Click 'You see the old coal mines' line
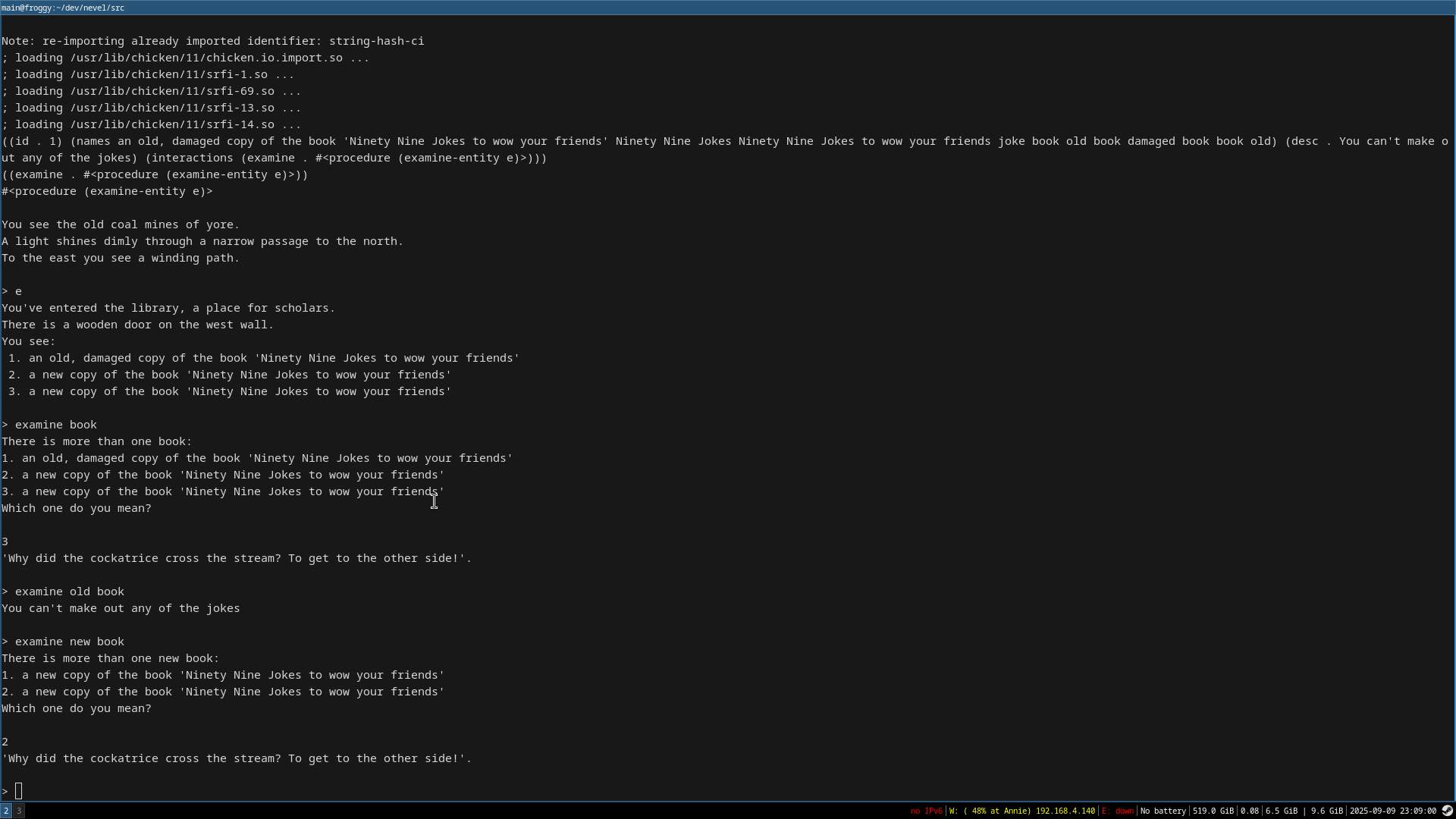Image resolution: width=1456 pixels, height=819 pixels. 121,224
